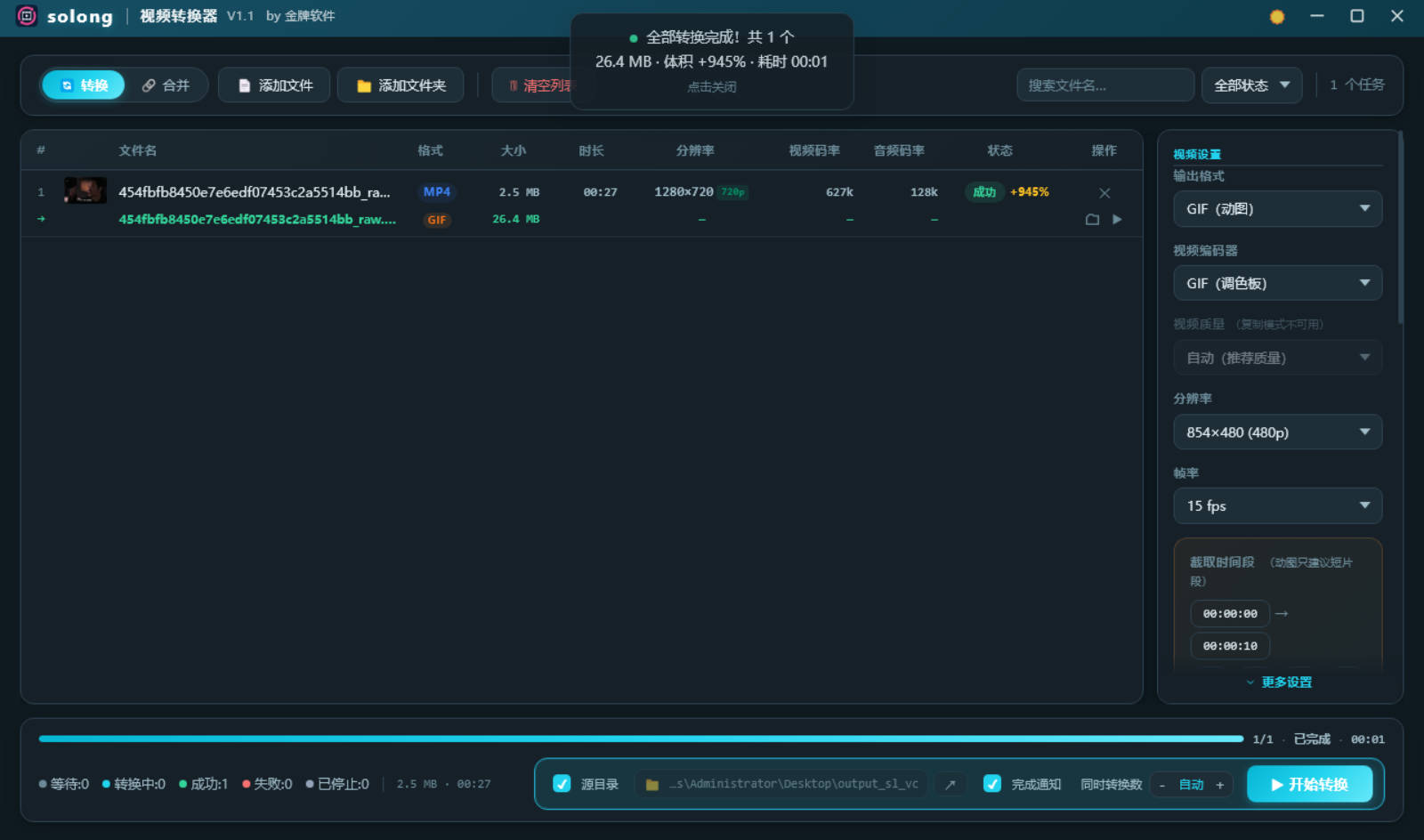Uncheck the 源目录 checkbox
The image size is (1424, 840).
click(x=562, y=784)
